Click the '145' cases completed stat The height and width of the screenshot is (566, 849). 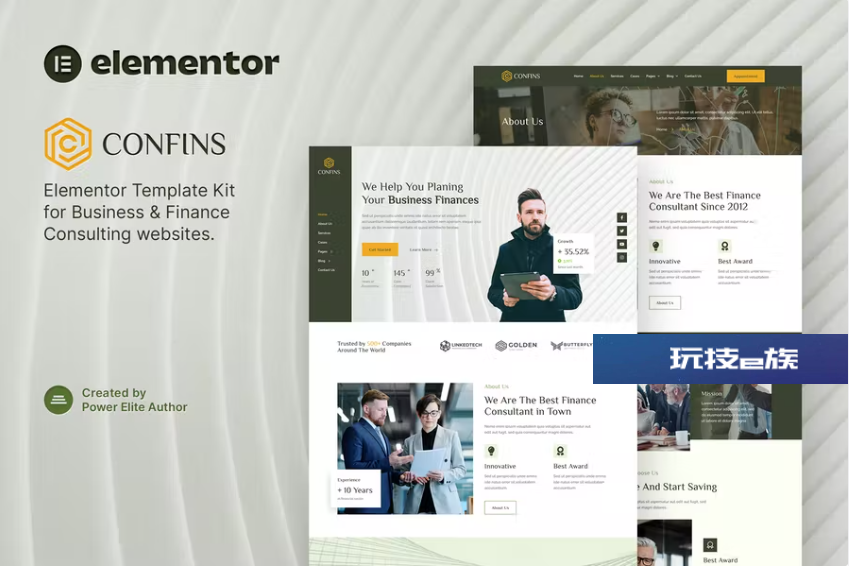(x=402, y=276)
